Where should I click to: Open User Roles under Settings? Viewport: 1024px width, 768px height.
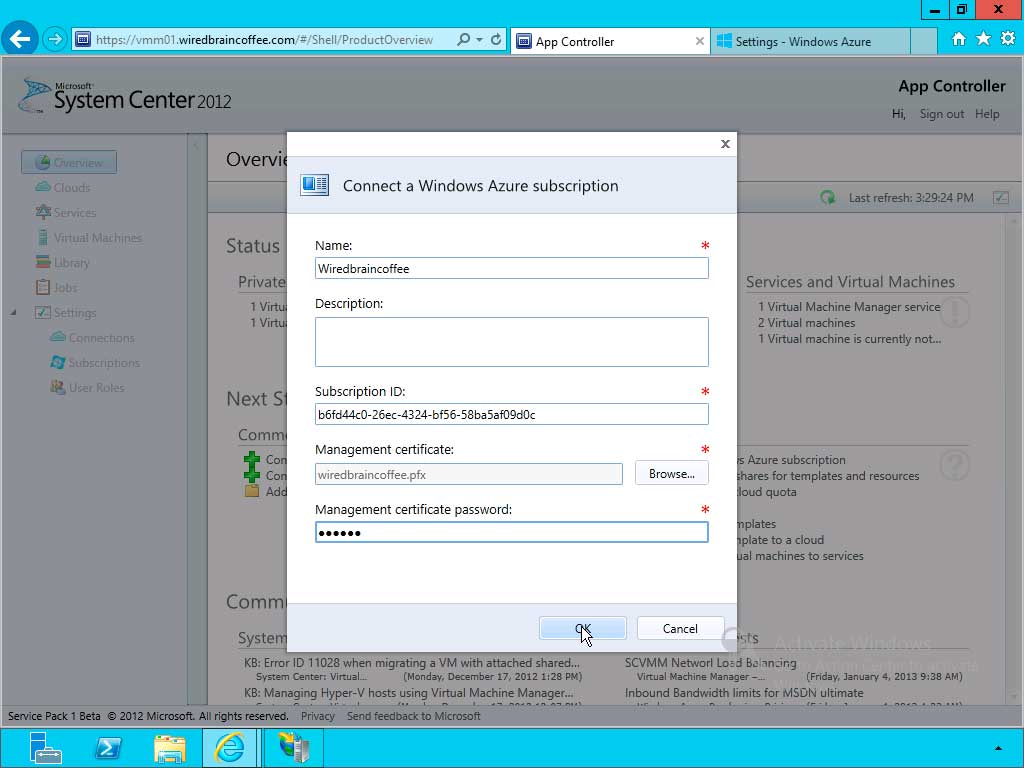click(x=87, y=387)
